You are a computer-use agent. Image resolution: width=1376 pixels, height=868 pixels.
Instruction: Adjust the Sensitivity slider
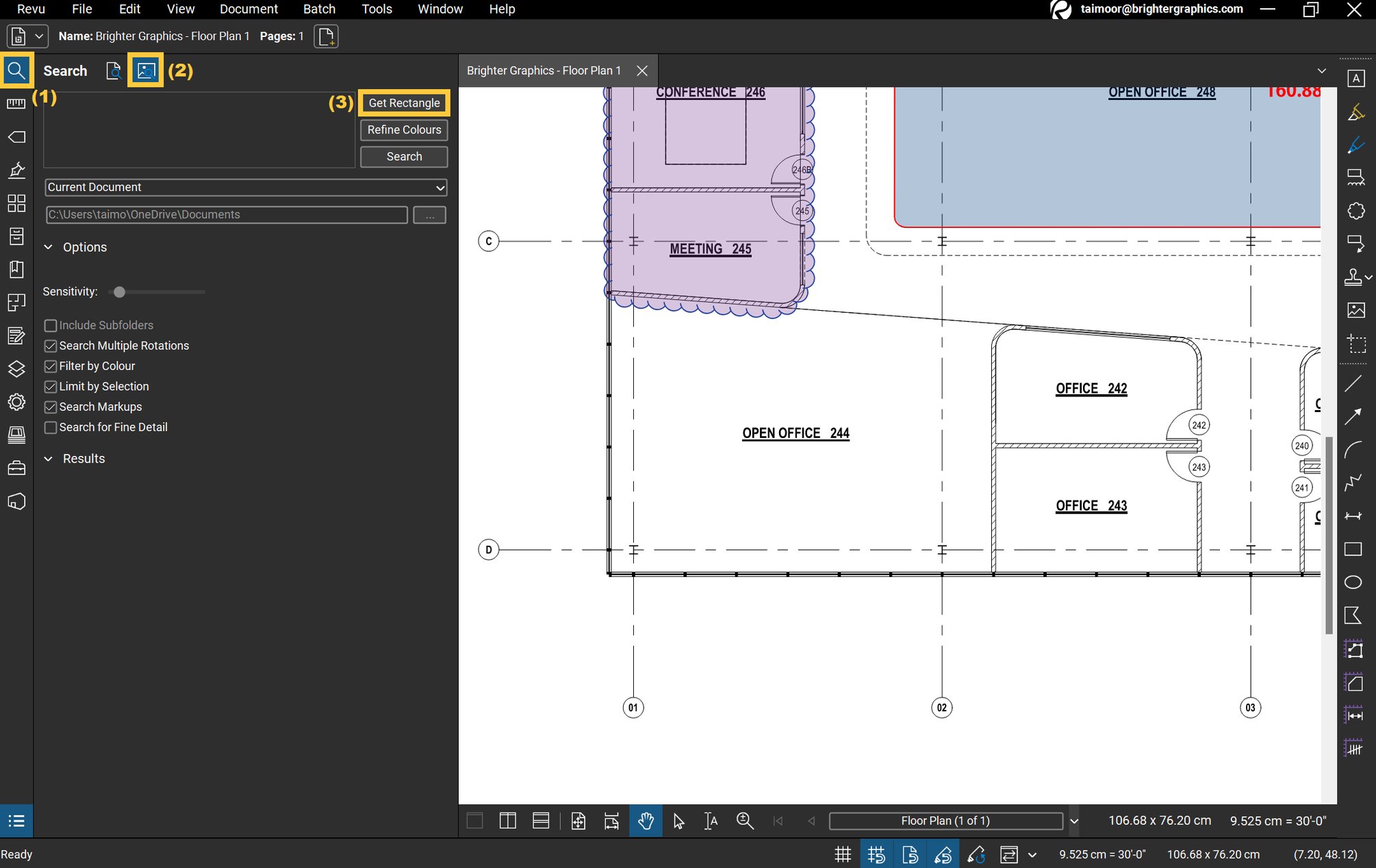tap(119, 292)
